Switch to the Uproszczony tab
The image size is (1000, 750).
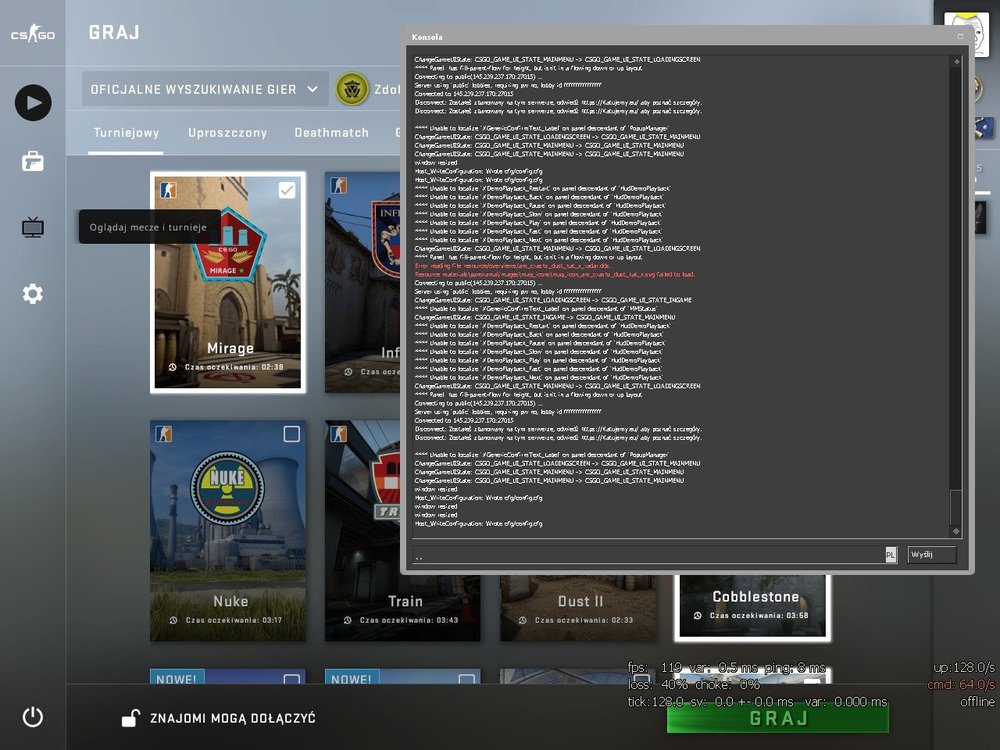tap(228, 133)
